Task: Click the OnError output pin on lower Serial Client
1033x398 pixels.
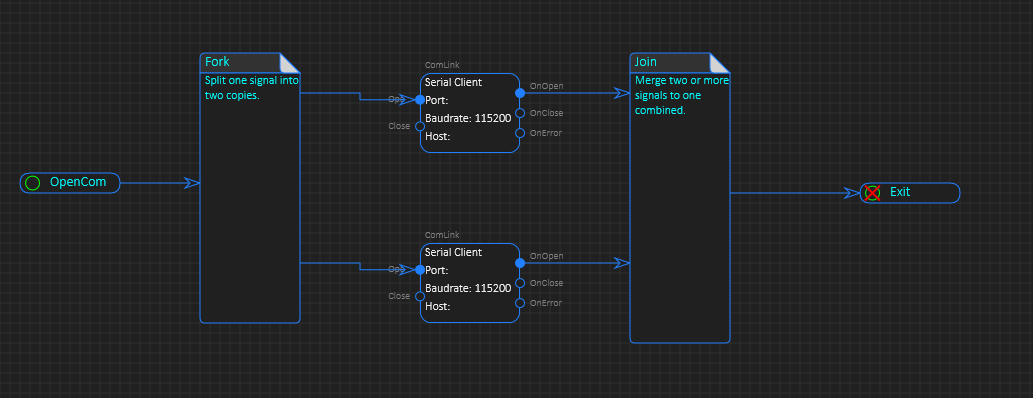Action: coord(520,303)
